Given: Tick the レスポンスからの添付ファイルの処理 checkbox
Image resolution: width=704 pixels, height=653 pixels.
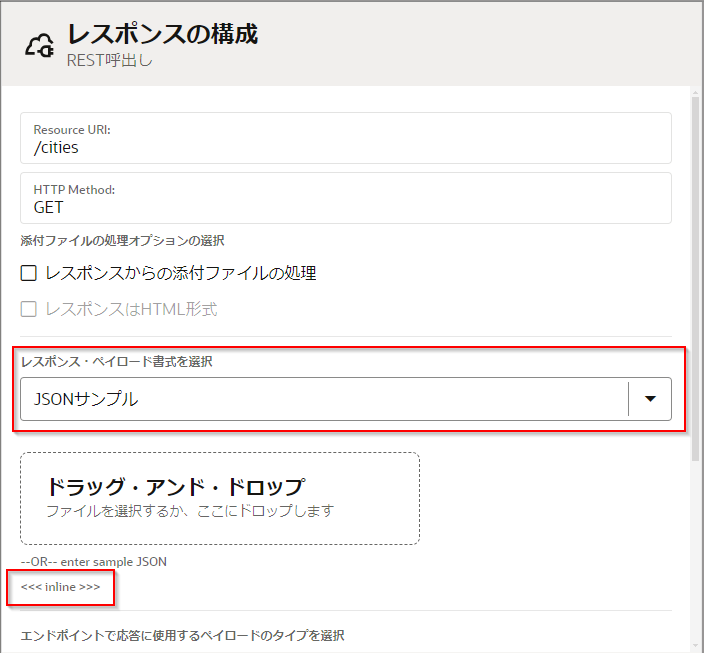Looking at the screenshot, I should click(x=29, y=273).
